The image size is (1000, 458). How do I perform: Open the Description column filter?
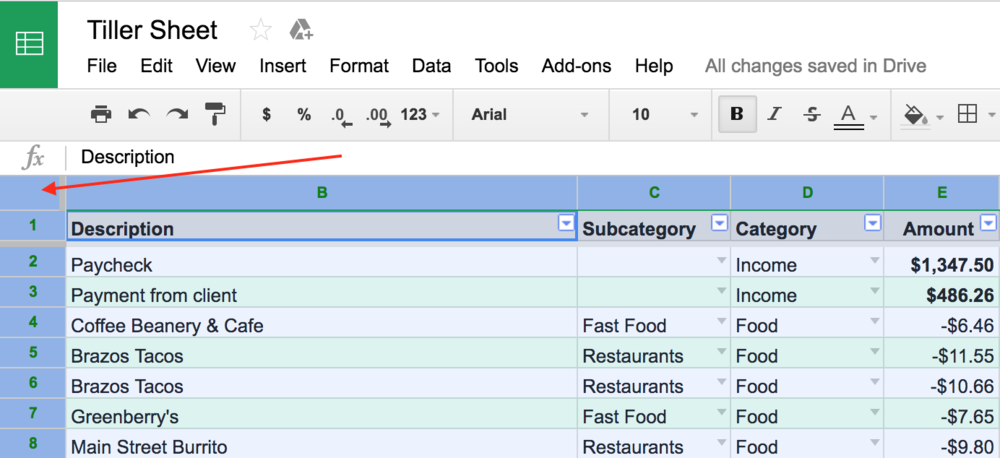(566, 223)
